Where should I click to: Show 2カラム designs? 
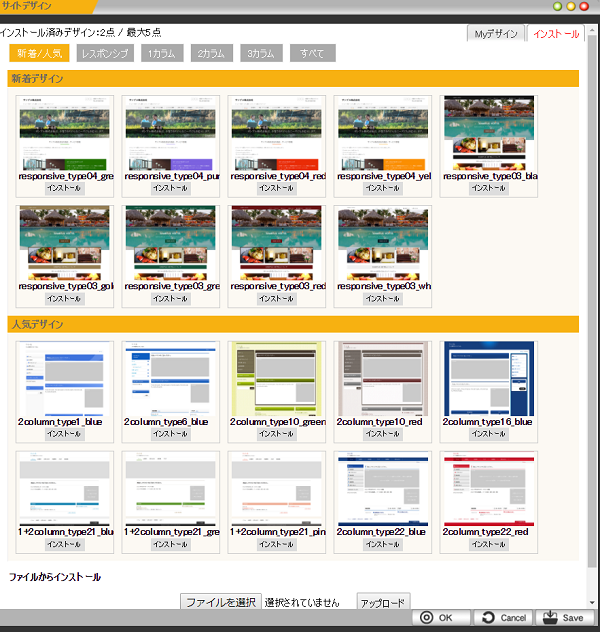[x=212, y=53]
